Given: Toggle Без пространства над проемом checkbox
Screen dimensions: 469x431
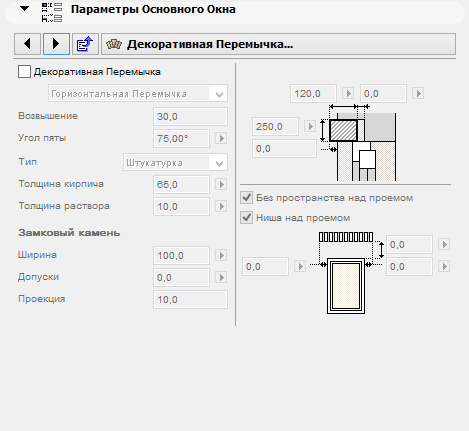Looking at the screenshot, I should point(246,198).
